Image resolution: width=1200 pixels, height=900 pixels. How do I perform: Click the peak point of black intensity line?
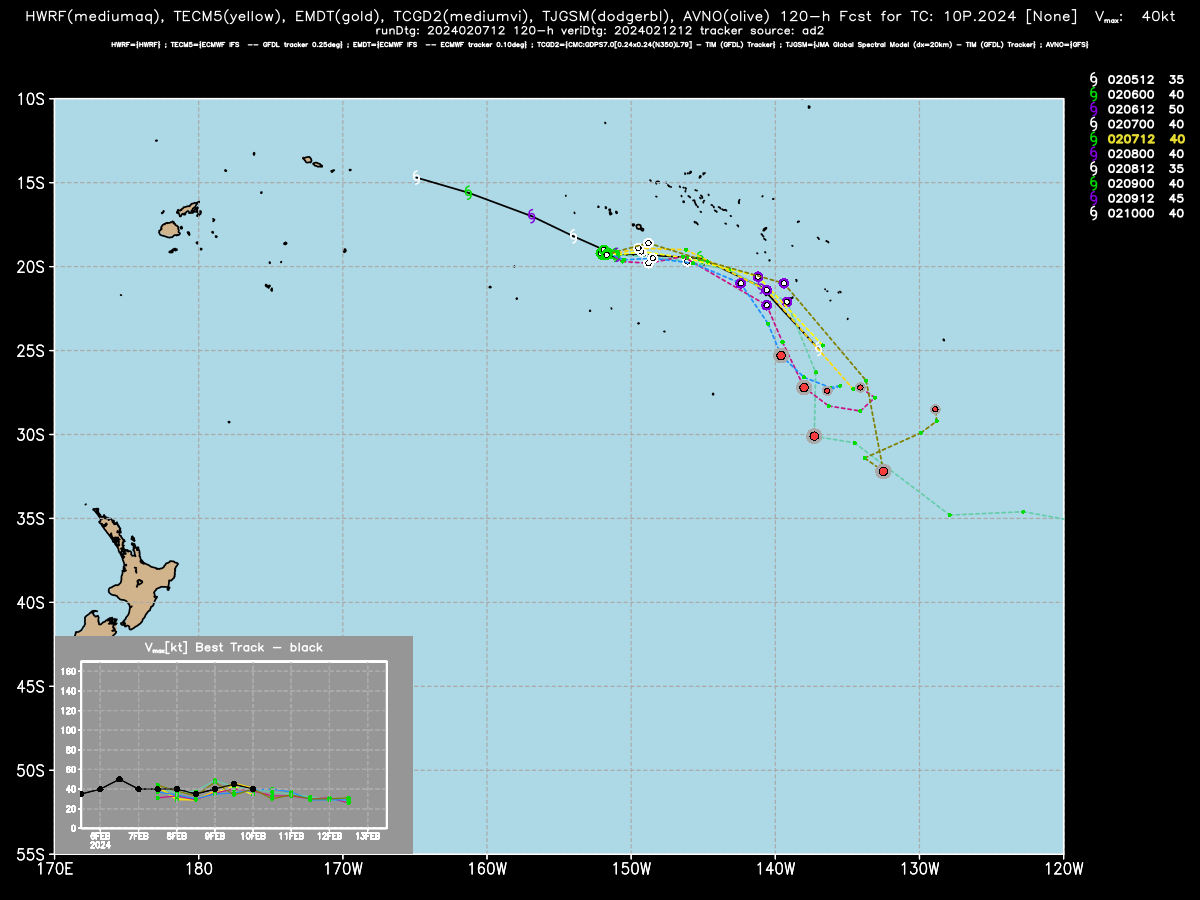pos(119,779)
